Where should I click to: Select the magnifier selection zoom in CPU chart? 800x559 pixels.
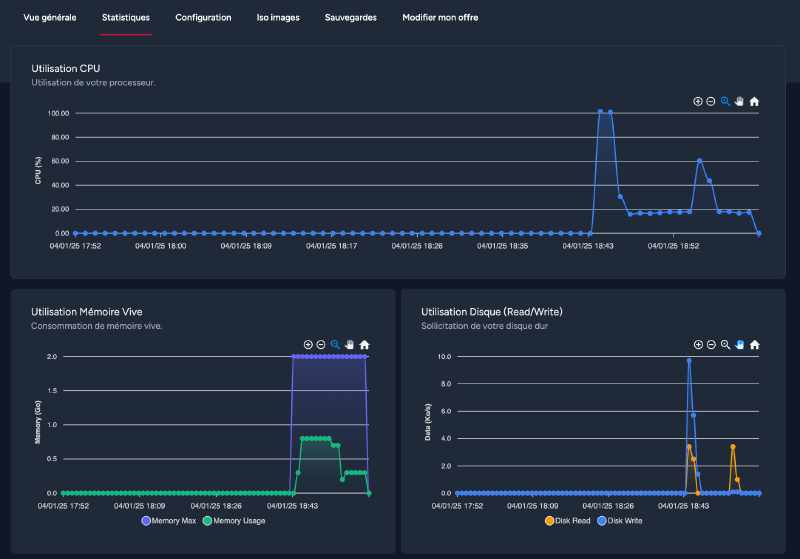726,101
